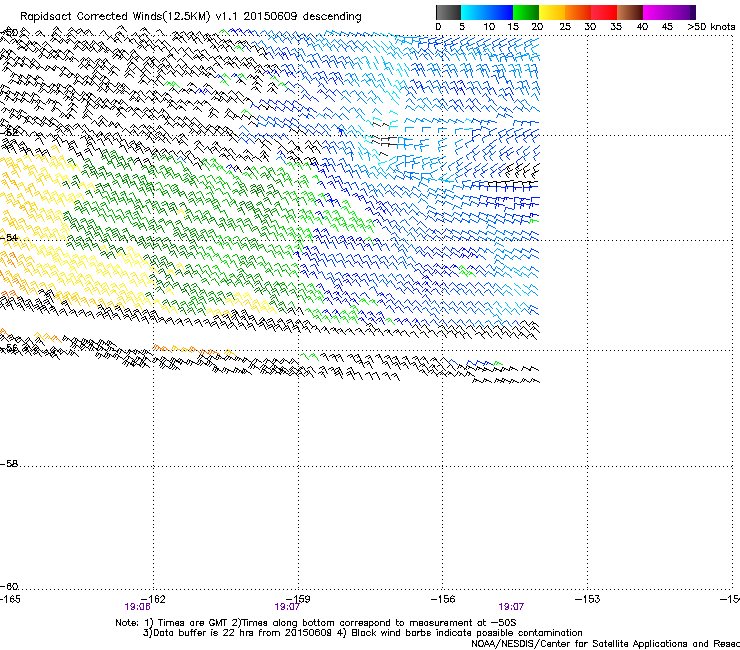Click the '20150609 descending' text in title

(303, 16)
